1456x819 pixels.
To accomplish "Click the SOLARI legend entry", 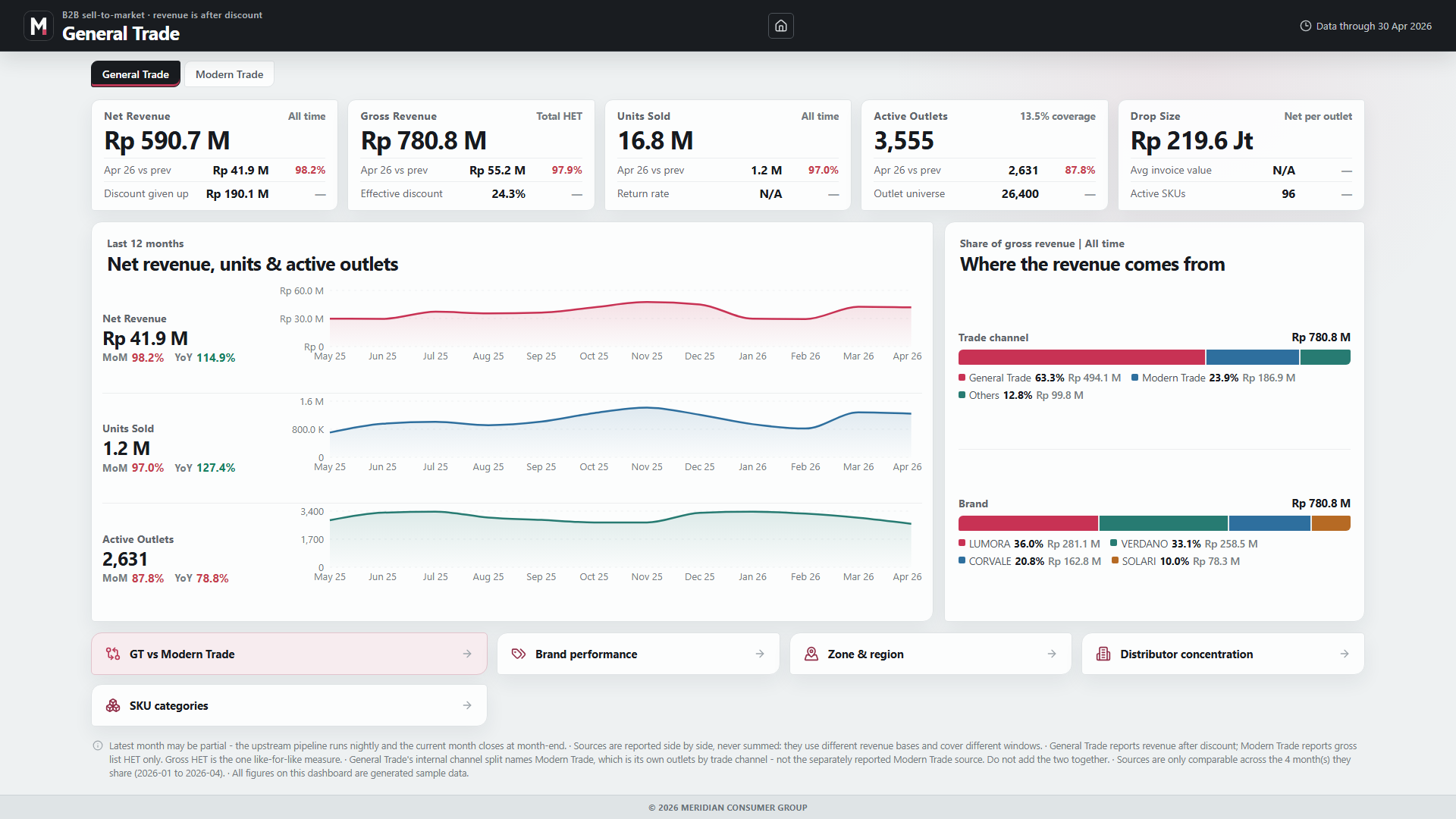I will coord(1175,561).
